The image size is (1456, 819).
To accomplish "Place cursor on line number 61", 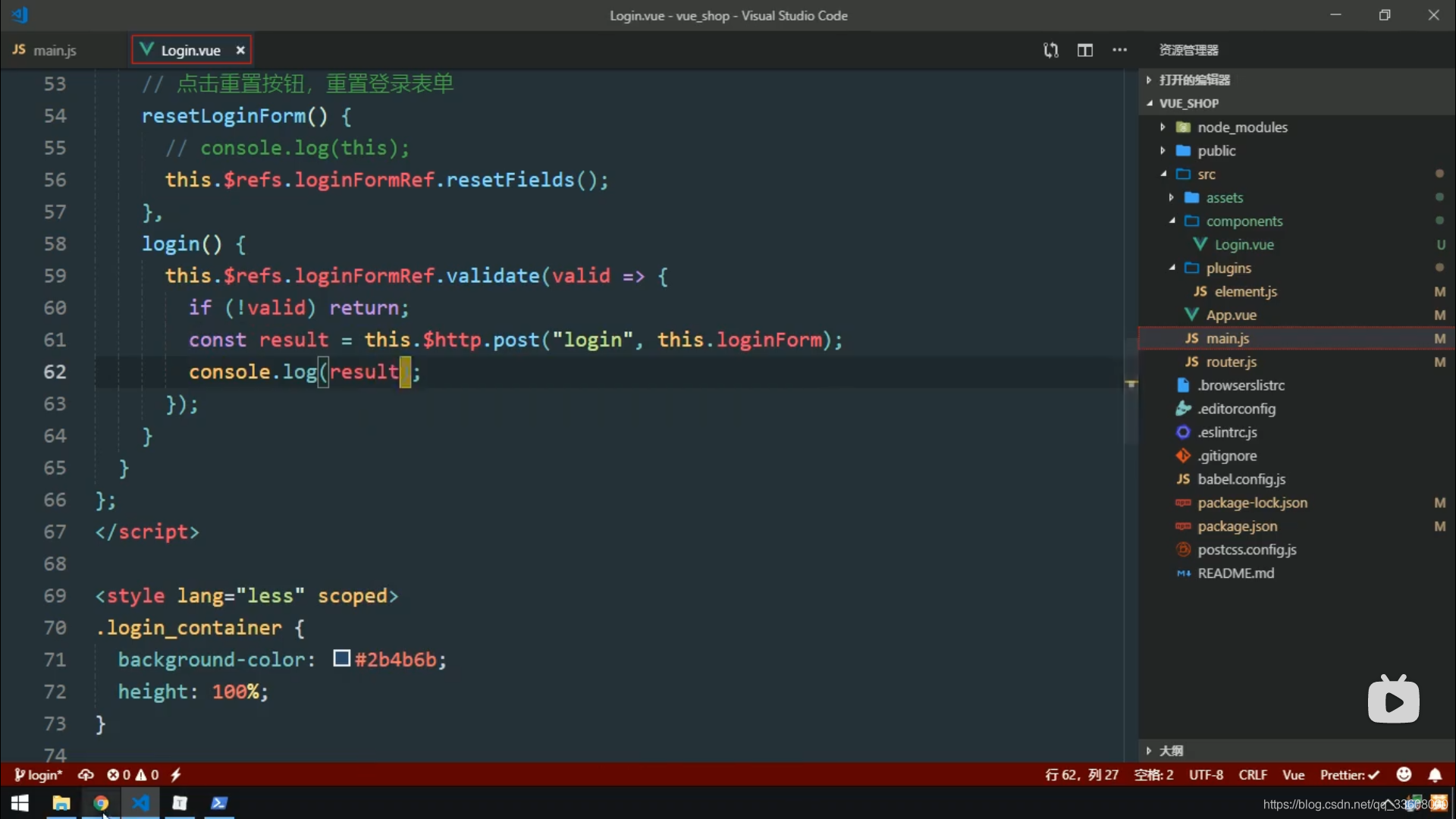I will [55, 340].
